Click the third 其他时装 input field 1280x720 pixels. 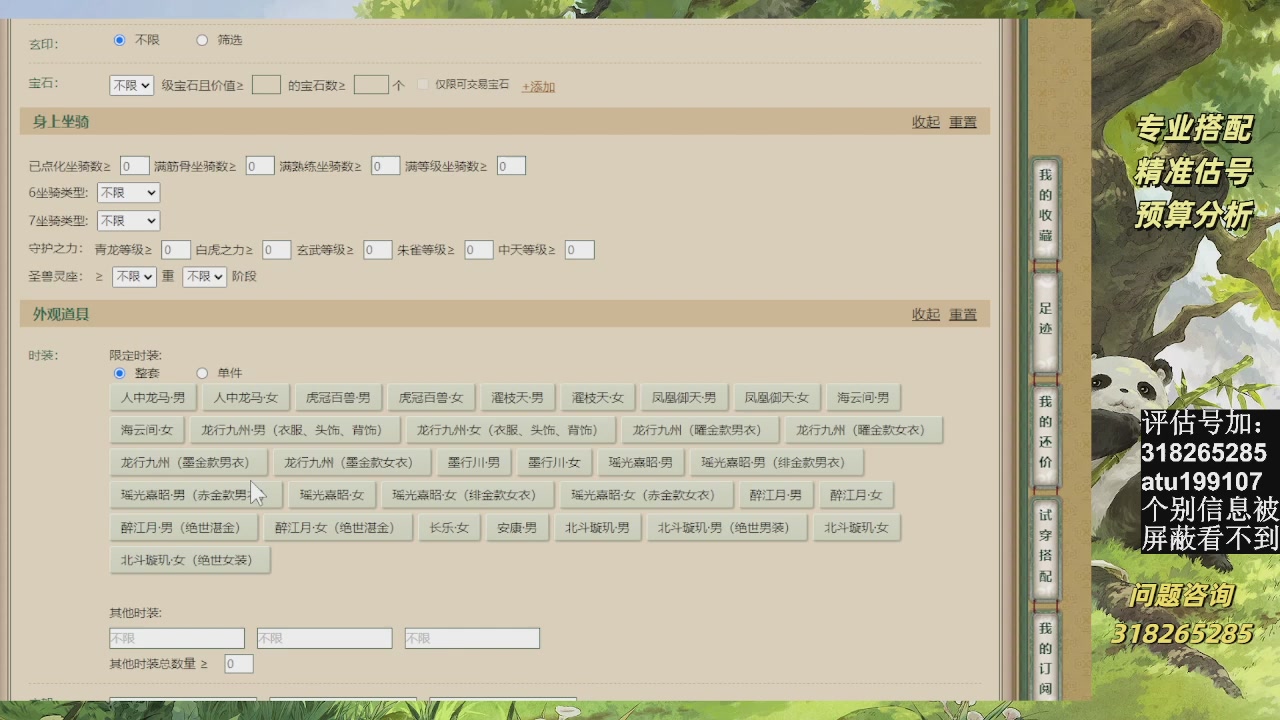tap(472, 638)
